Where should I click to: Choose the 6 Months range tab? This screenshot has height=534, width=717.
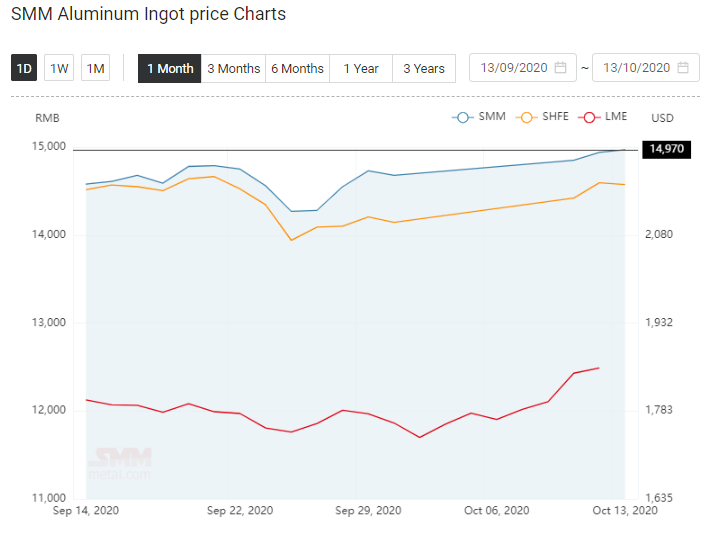pos(297,69)
